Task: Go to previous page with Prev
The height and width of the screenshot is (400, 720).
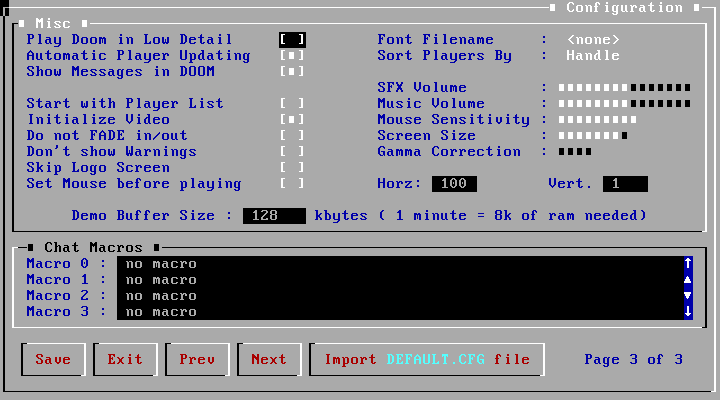Action: (197, 360)
